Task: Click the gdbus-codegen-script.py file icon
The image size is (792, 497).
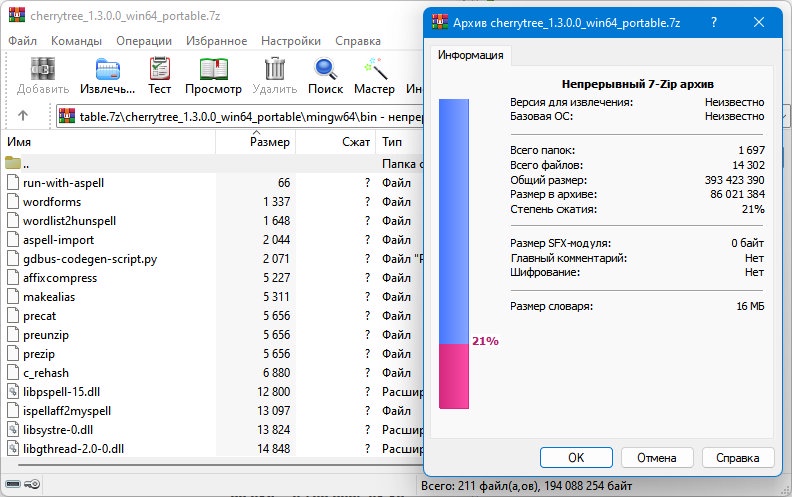Action: (x=13, y=259)
